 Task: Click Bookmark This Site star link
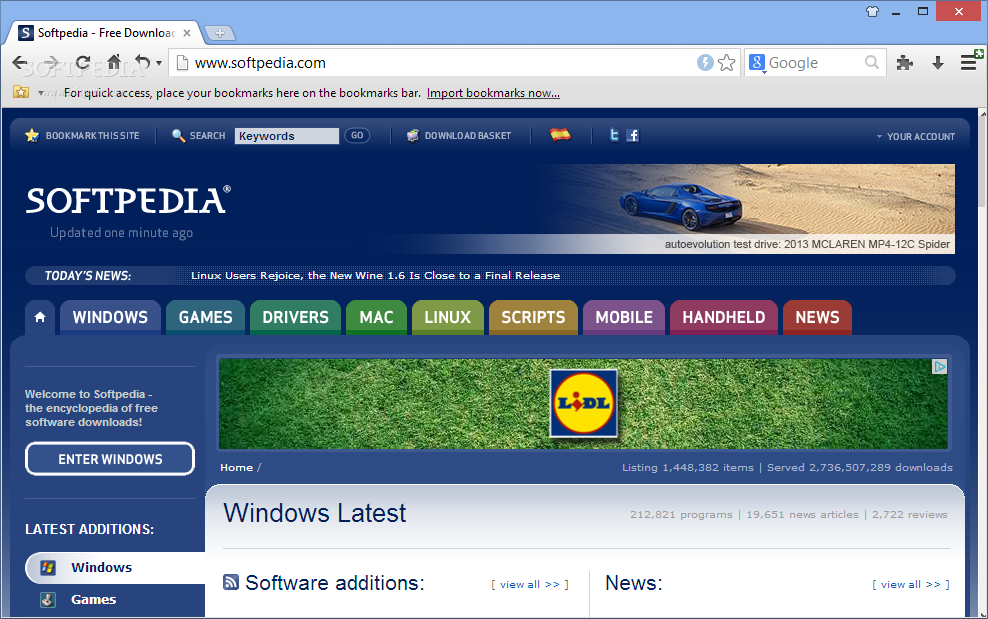[x=82, y=136]
